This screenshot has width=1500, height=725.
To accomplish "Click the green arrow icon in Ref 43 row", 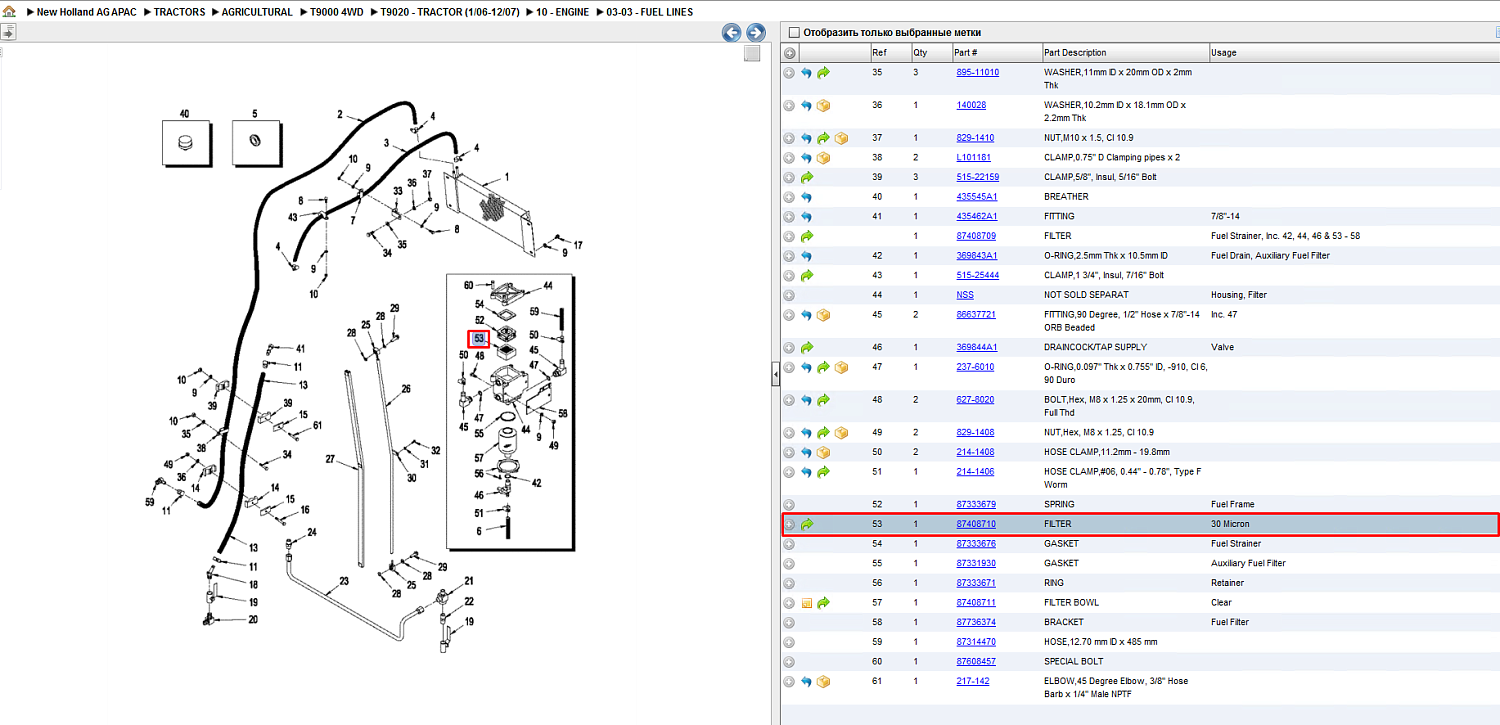I will 806,275.
